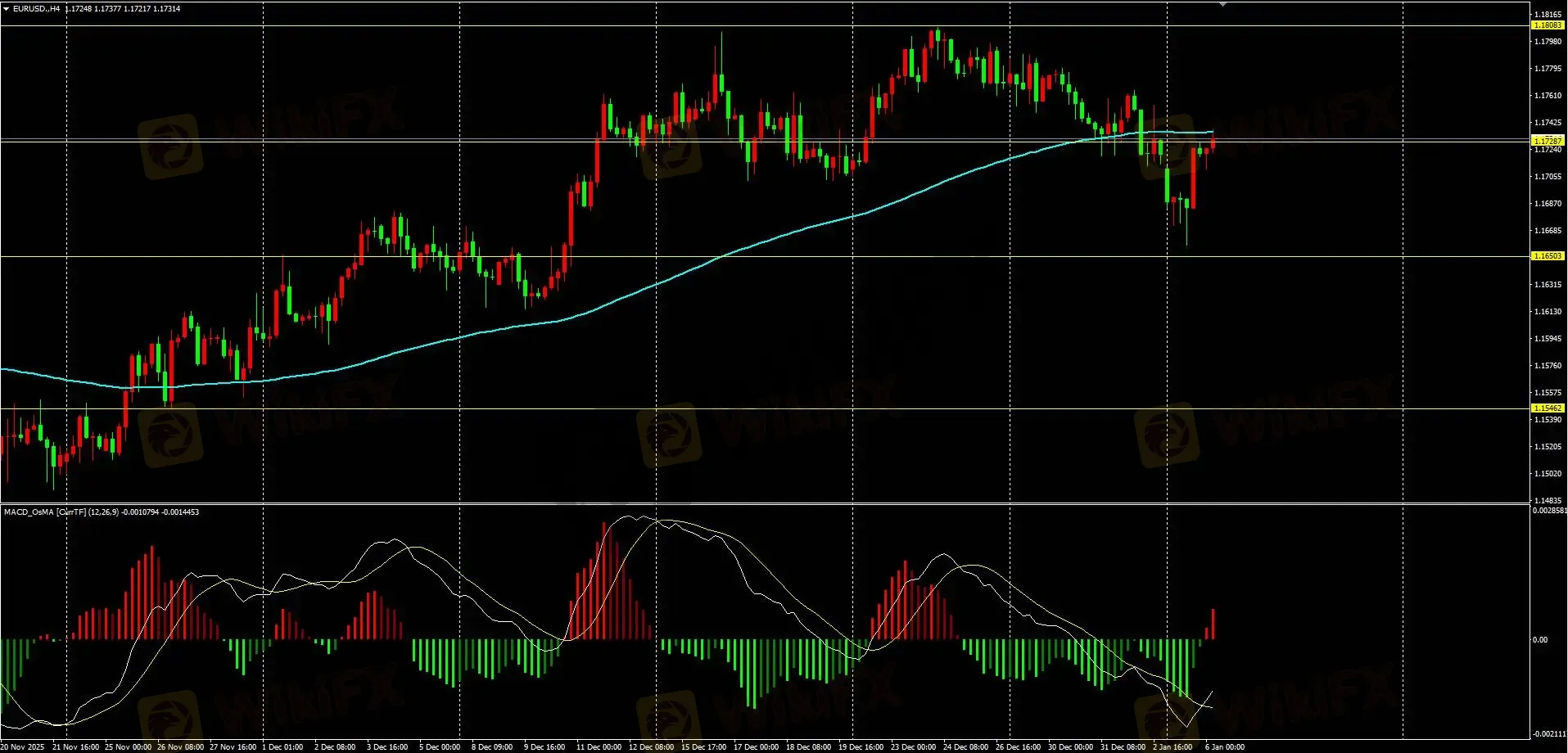Image resolution: width=1568 pixels, height=753 pixels.
Task: Click the 1.17055 price scale label
Action: pos(1548,177)
